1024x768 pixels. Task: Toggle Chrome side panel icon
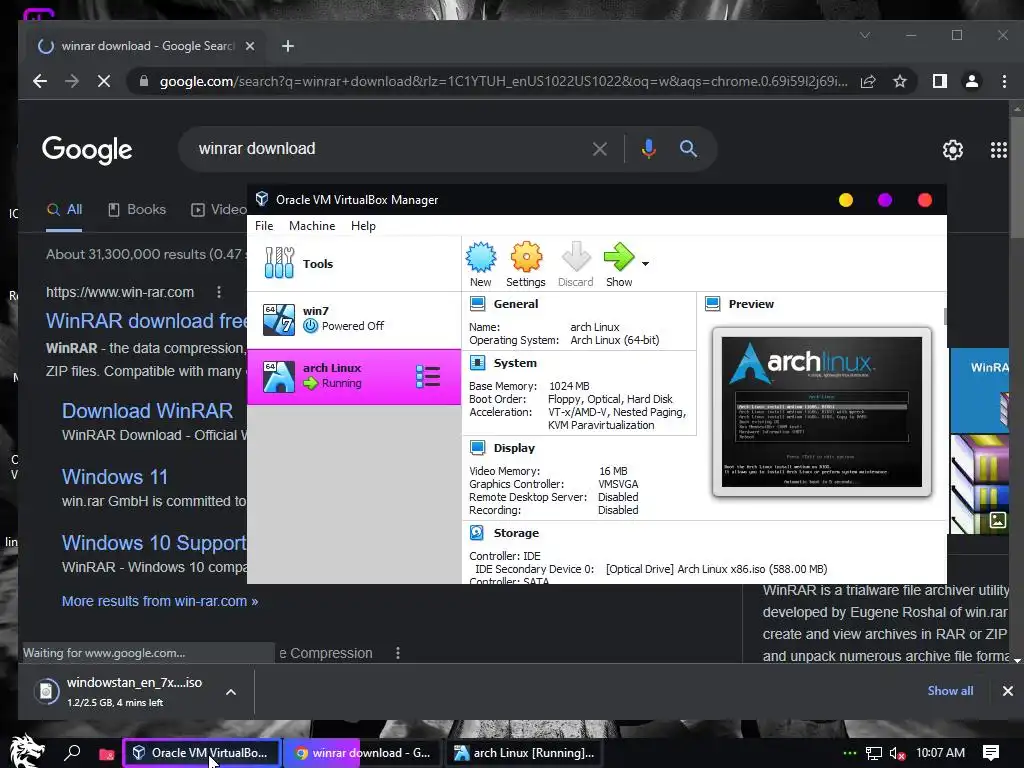pyautogui.click(x=940, y=81)
